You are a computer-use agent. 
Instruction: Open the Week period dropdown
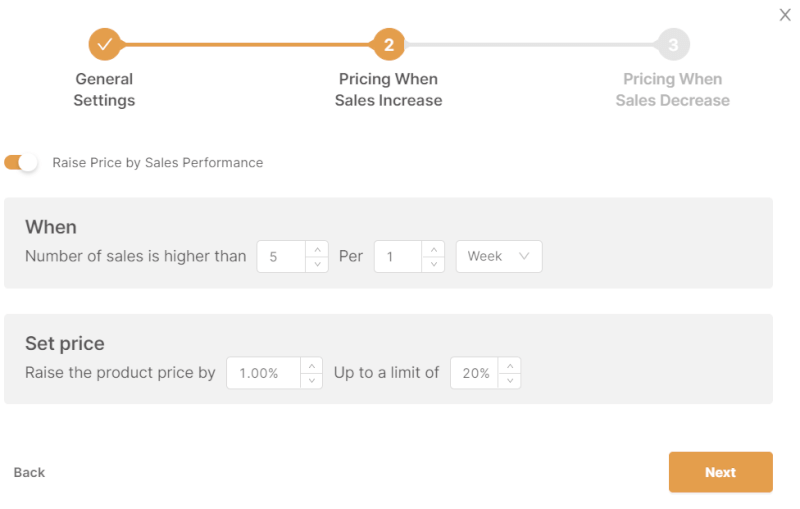click(499, 257)
